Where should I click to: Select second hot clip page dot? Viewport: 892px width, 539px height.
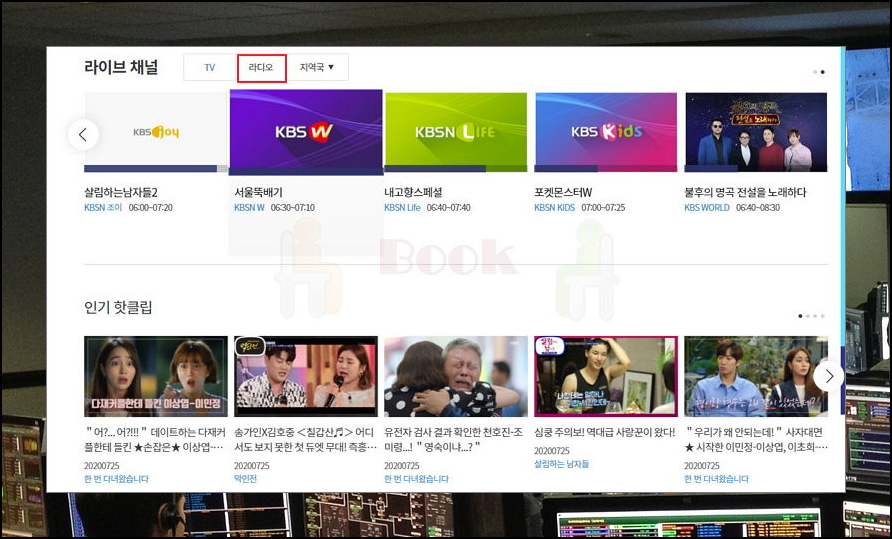[808, 316]
